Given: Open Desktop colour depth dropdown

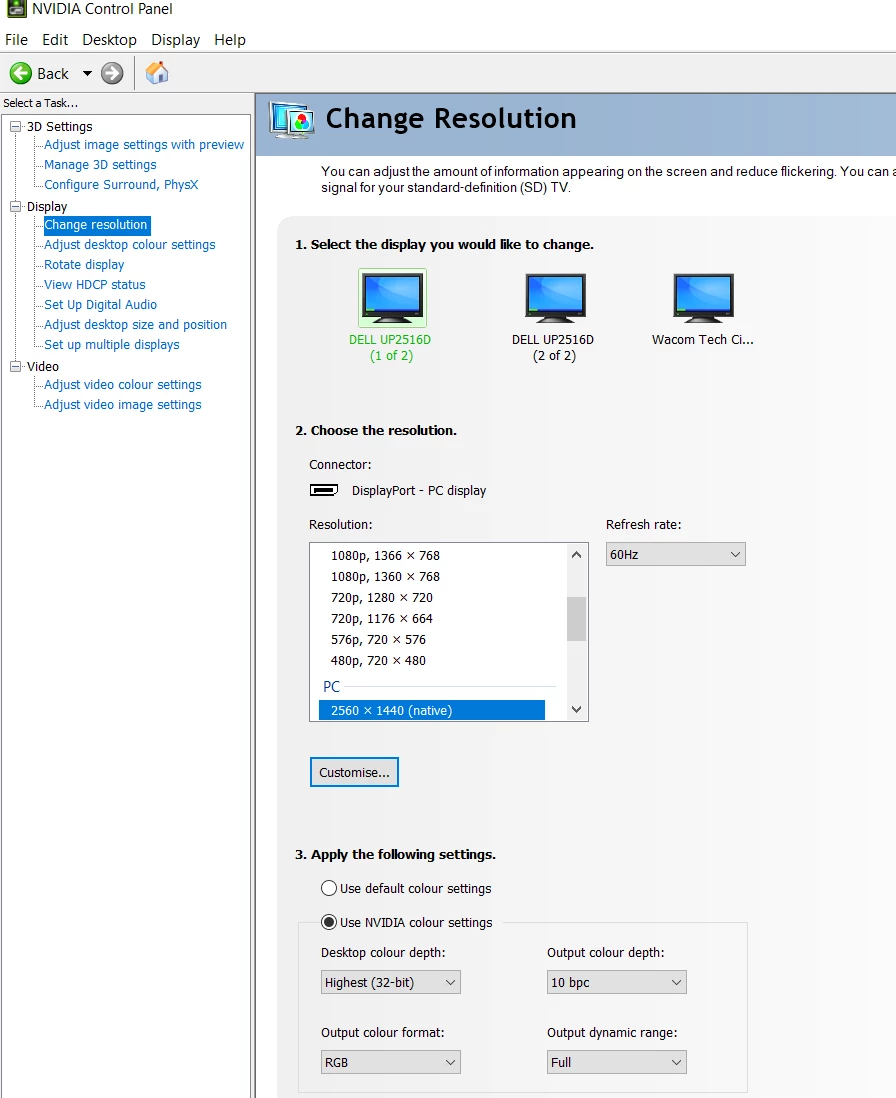Looking at the screenshot, I should coord(391,982).
